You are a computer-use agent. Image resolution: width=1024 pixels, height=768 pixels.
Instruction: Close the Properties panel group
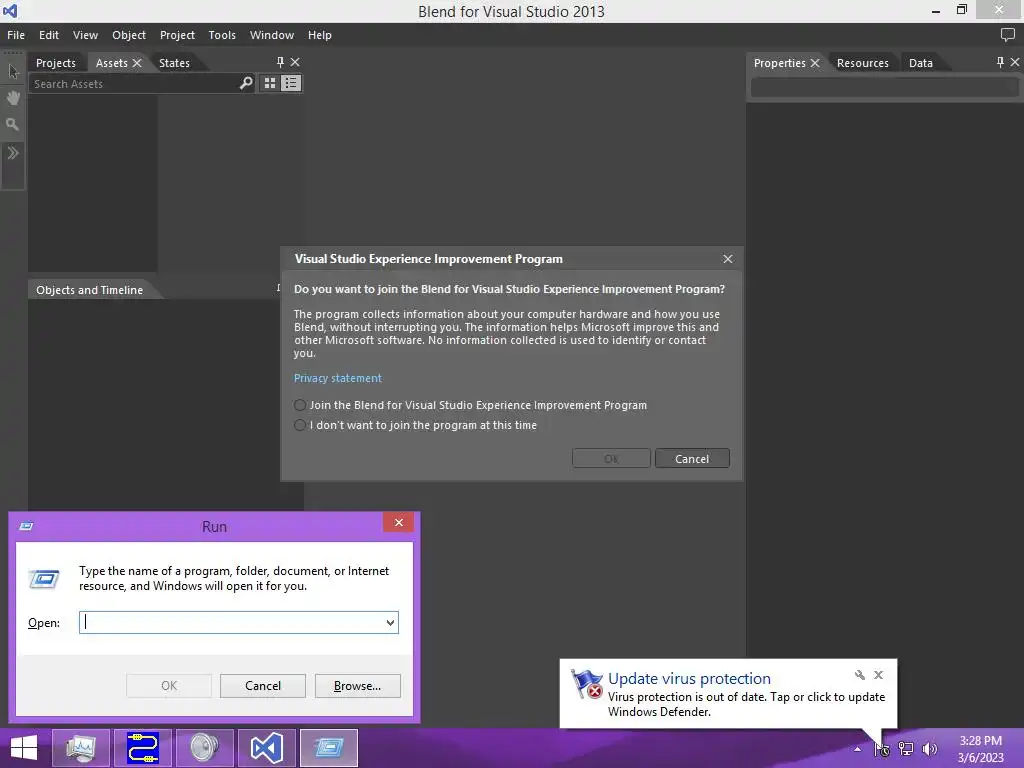click(x=1015, y=62)
